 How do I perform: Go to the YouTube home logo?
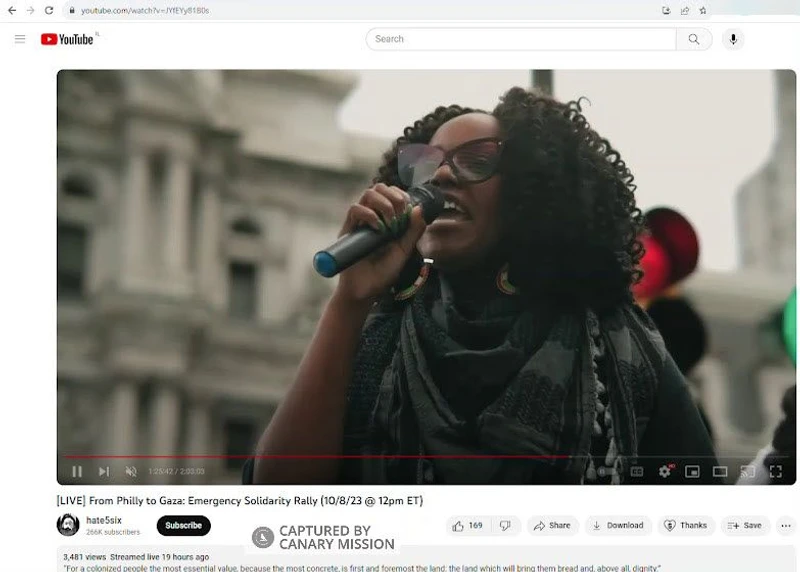pos(67,39)
